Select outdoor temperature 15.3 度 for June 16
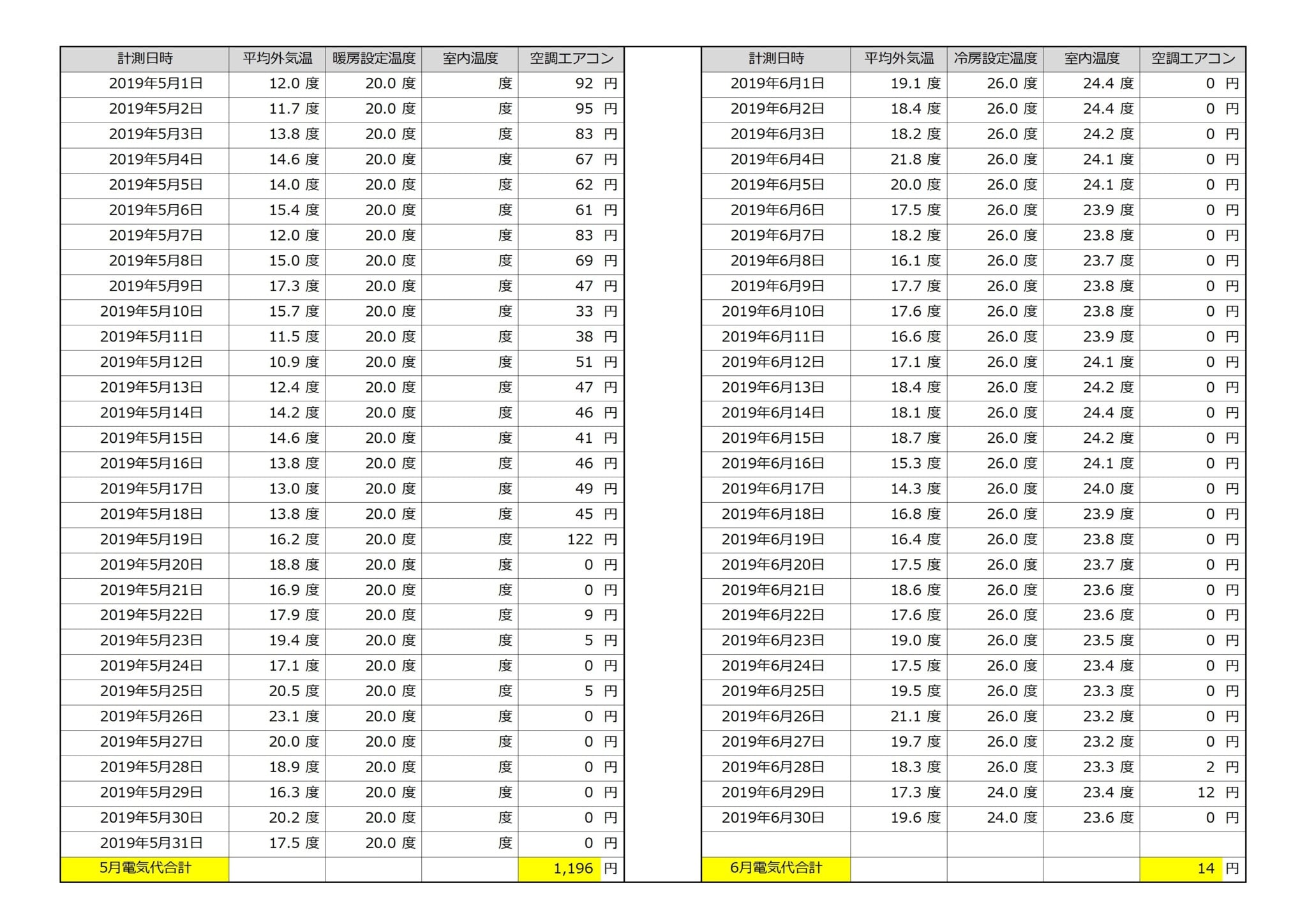 click(899, 464)
